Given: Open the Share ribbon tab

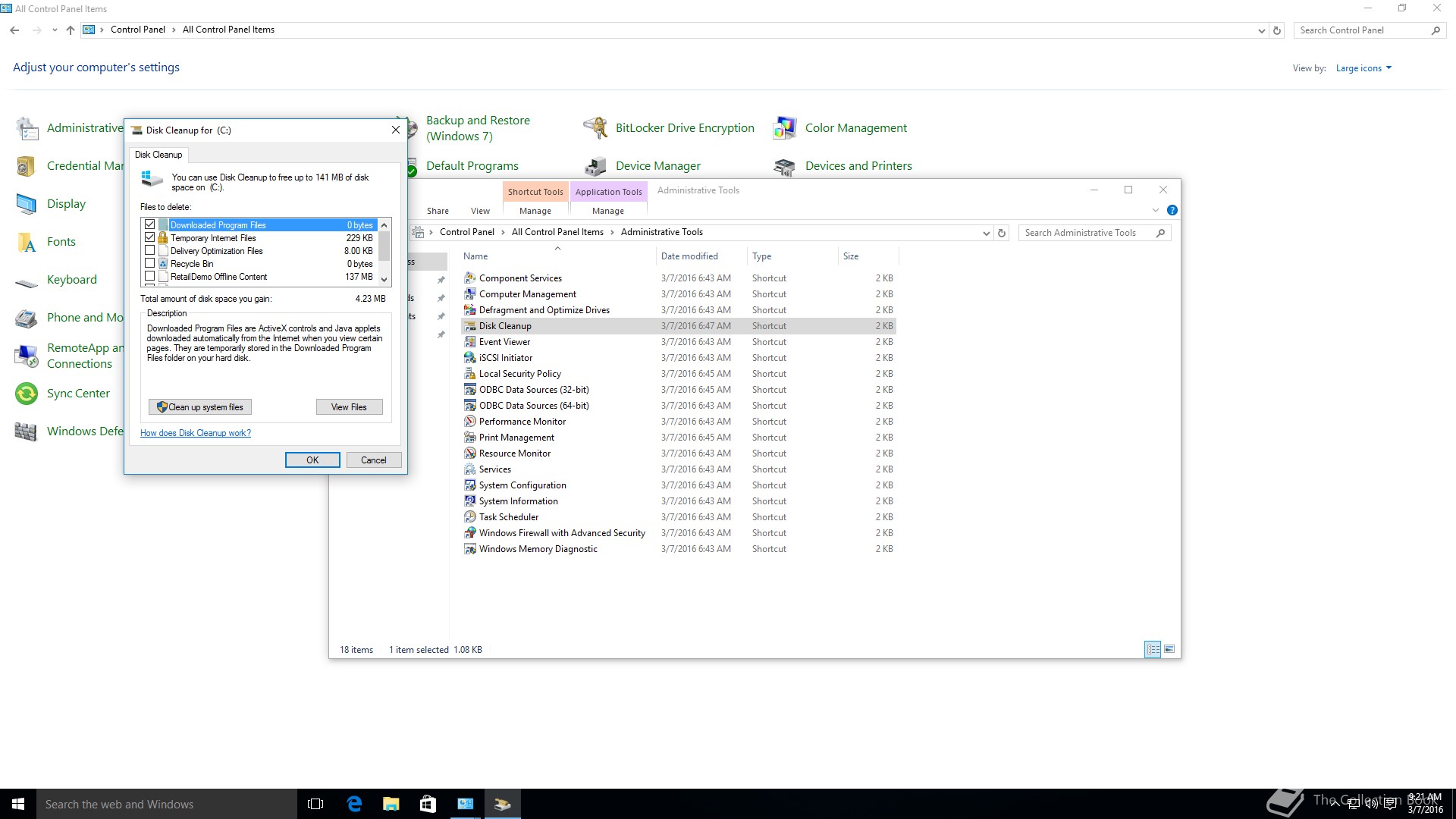Looking at the screenshot, I should (438, 211).
